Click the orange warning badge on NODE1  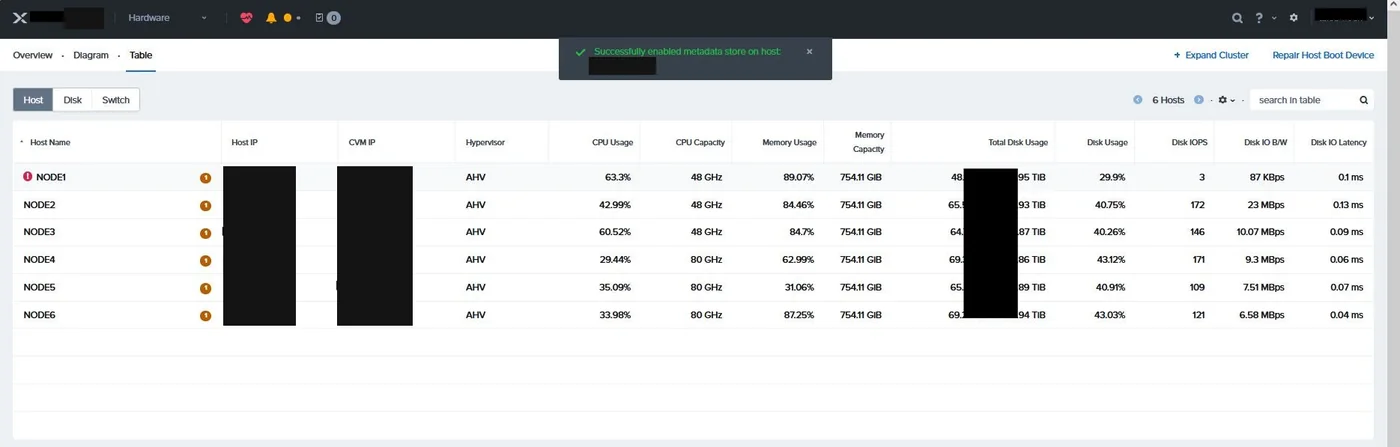click(x=205, y=177)
